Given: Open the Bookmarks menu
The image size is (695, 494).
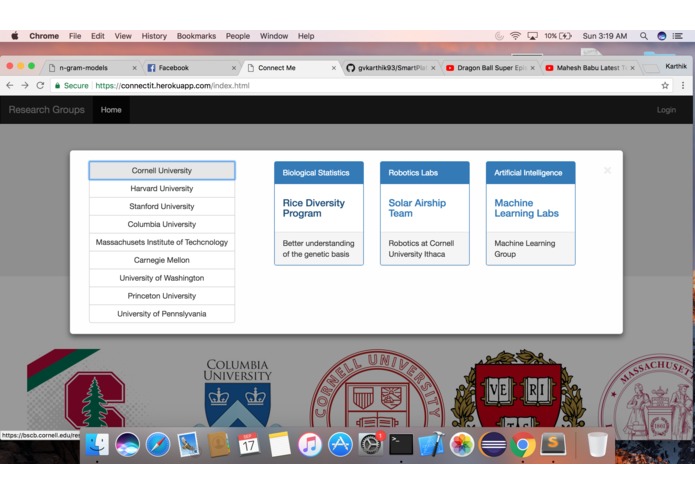Looking at the screenshot, I should (196, 36).
